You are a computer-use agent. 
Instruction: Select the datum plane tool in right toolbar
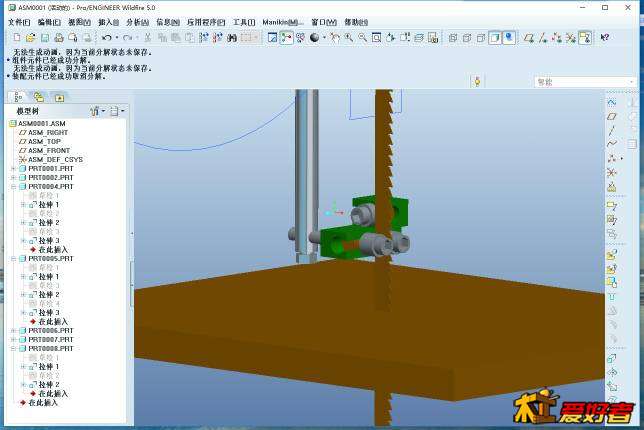(x=612, y=115)
